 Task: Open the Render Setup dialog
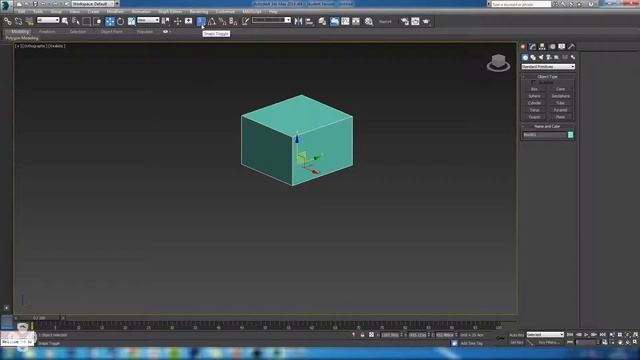point(404,21)
